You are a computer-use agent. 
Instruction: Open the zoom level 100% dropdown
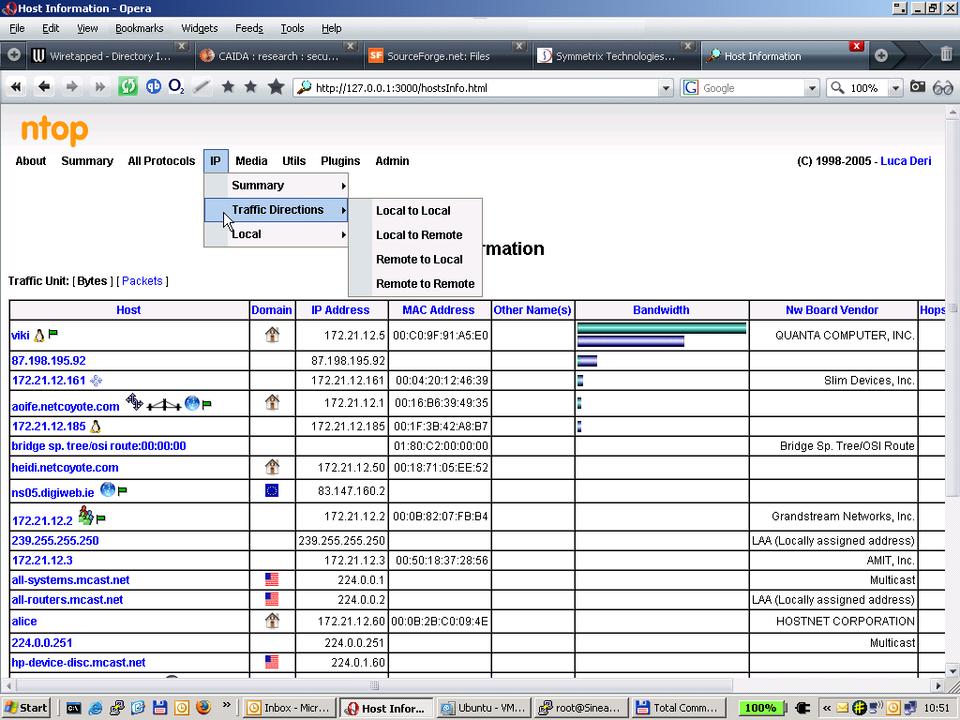895,88
